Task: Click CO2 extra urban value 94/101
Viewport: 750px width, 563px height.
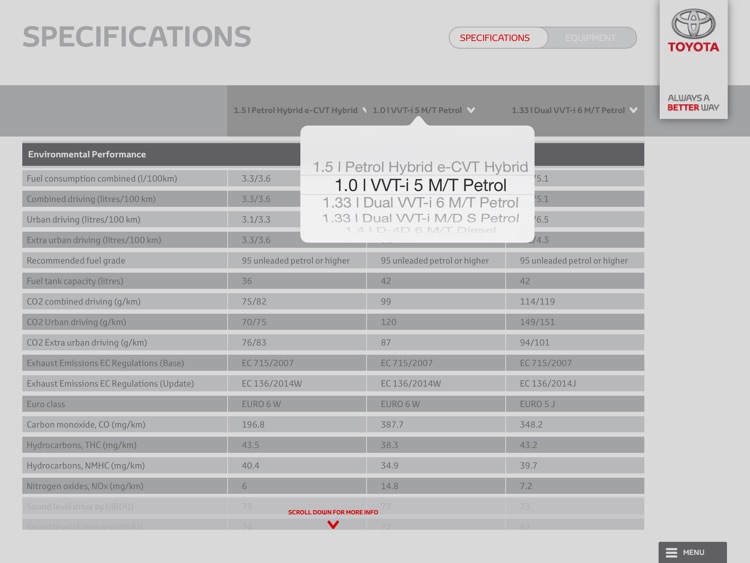Action: click(535, 342)
